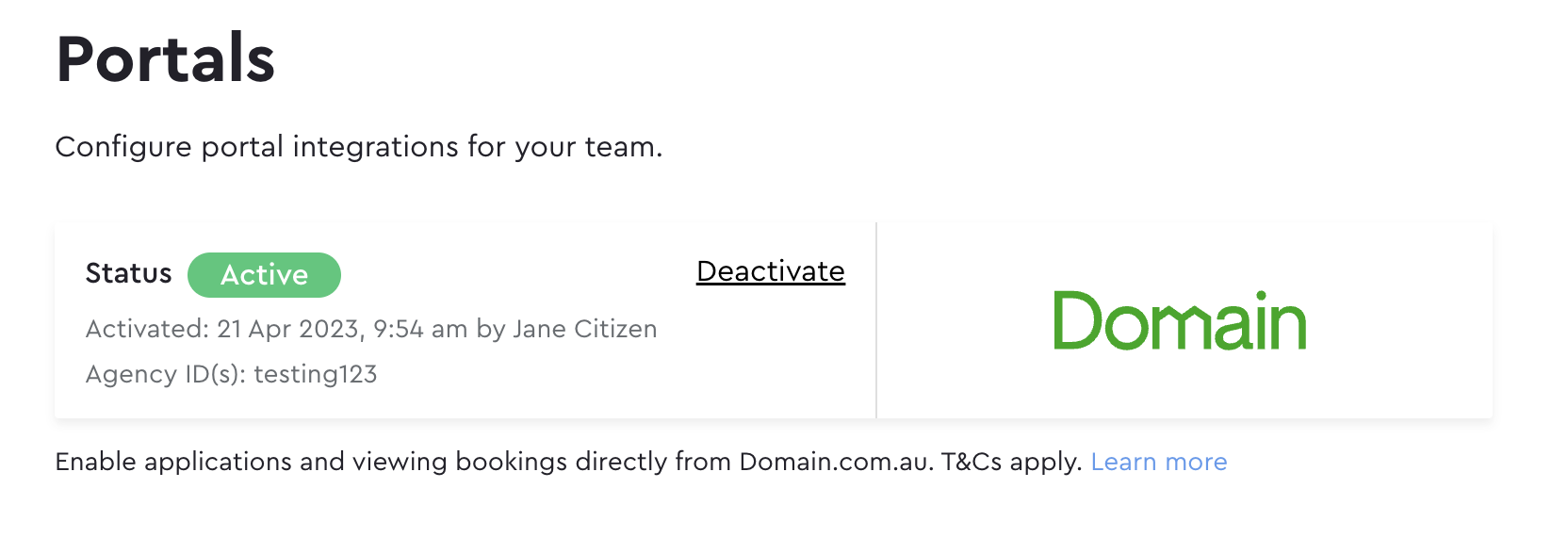This screenshot has width=1568, height=537.
Task: Click the word integrations in the subtitle
Action: 375,147
